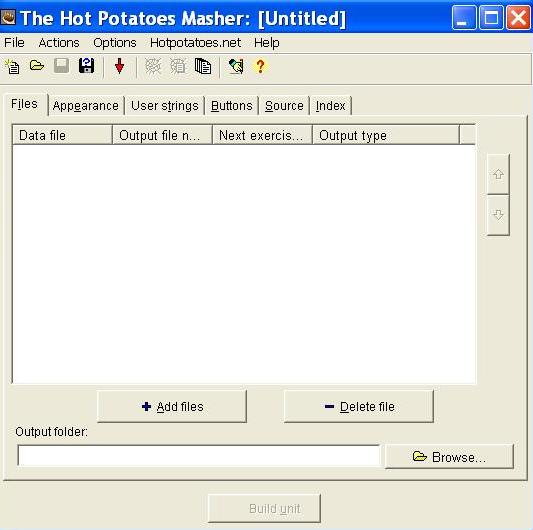Select the Files tab
This screenshot has width=533, height=530.
coord(24,104)
